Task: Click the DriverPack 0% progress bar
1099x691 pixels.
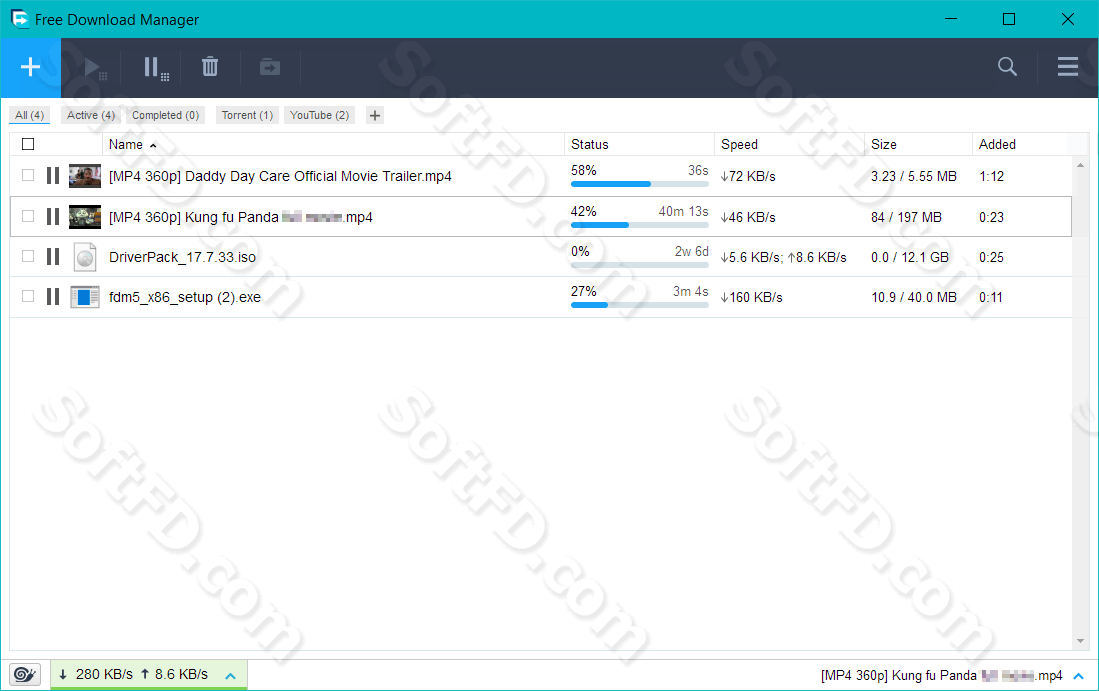Action: click(639, 264)
